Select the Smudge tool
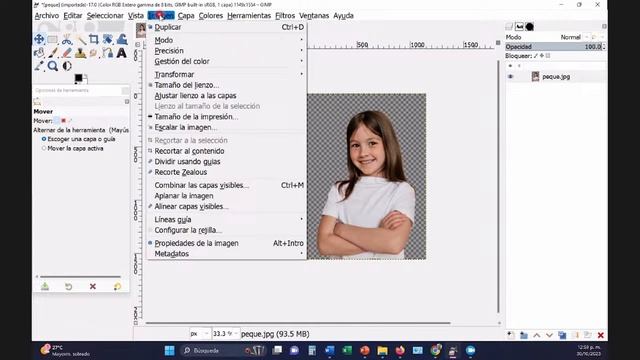Image resolution: width=640 pixels, height=360 pixels. (x=94, y=53)
